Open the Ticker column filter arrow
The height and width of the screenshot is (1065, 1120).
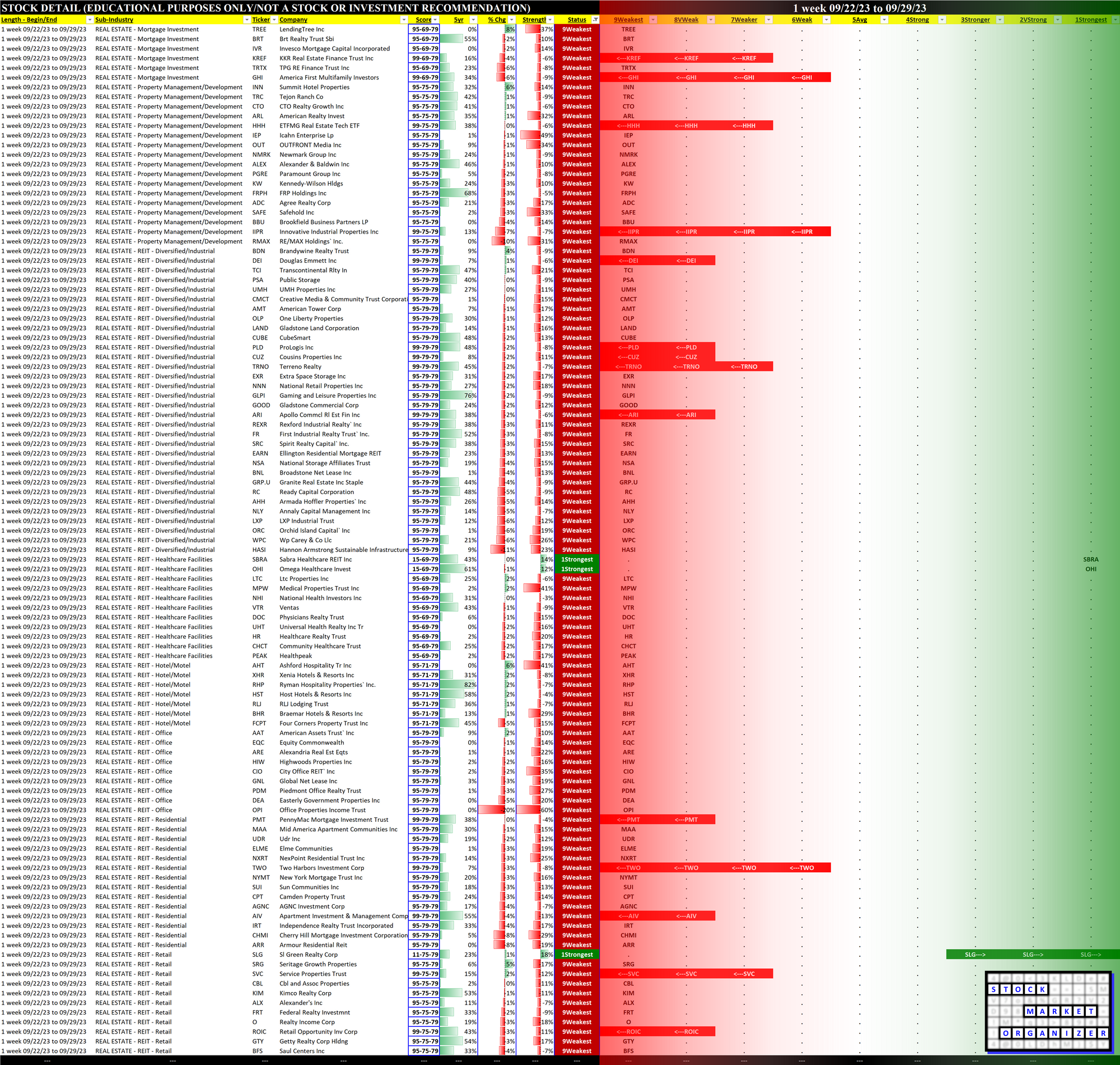pyautogui.click(x=273, y=20)
